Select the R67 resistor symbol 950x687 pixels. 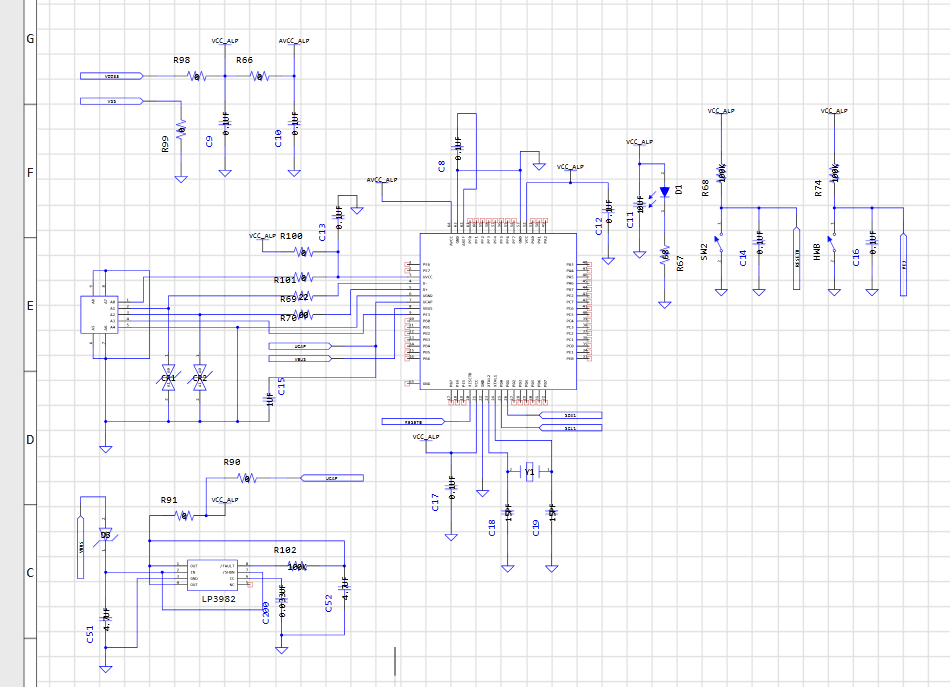click(x=665, y=255)
